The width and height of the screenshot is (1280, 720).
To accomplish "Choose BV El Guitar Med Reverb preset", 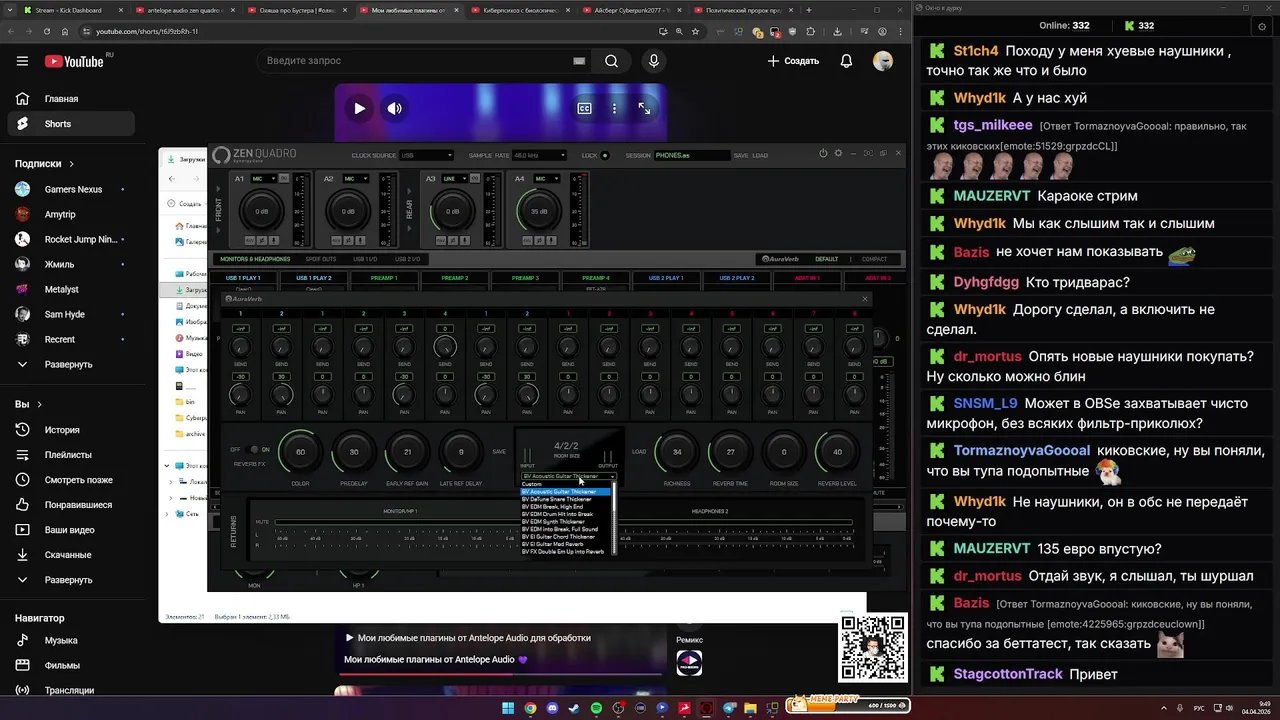I will [565, 544].
